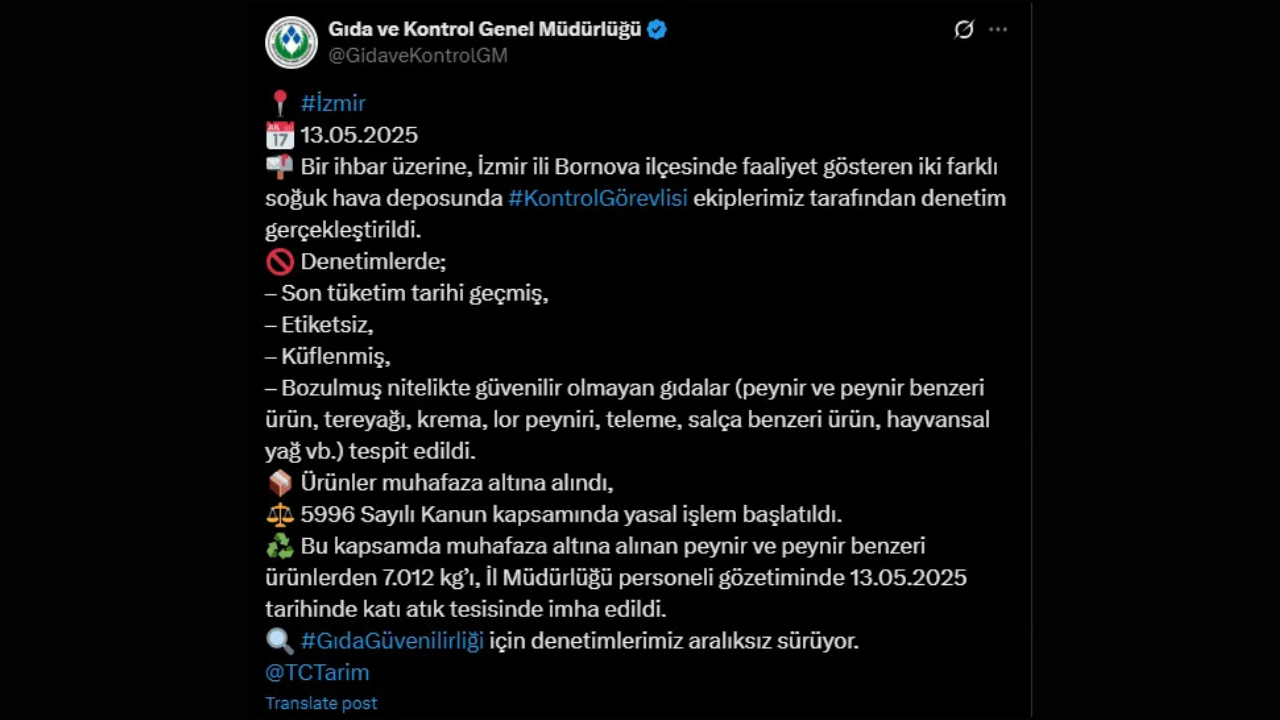Open the Gıda ve Kontrol profile avatar
The height and width of the screenshot is (720, 1280).
[291, 43]
